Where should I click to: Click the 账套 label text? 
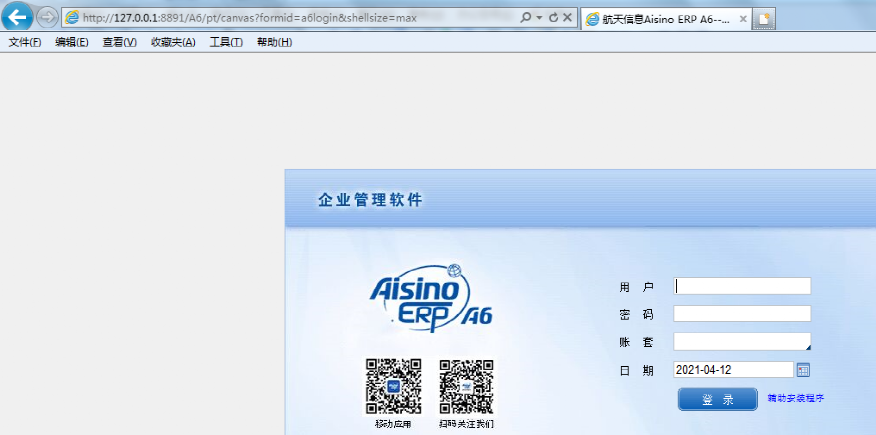(636, 342)
